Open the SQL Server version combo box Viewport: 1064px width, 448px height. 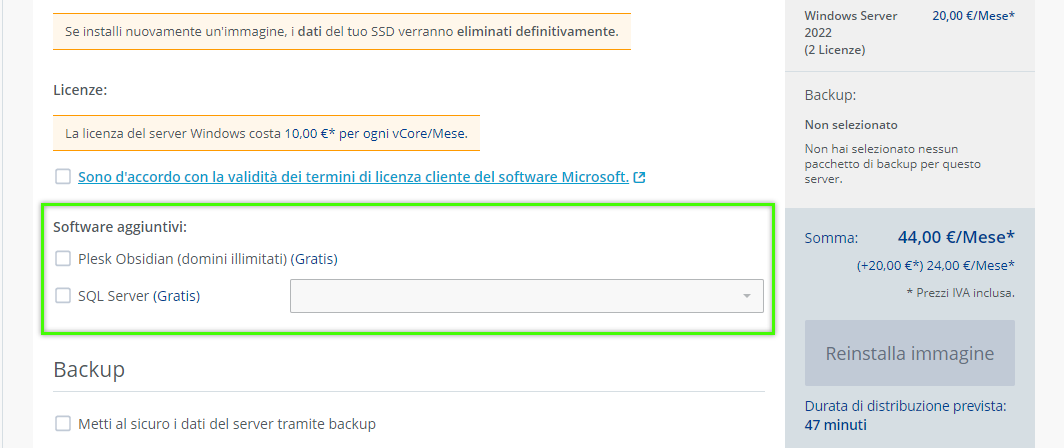pyautogui.click(x=527, y=296)
